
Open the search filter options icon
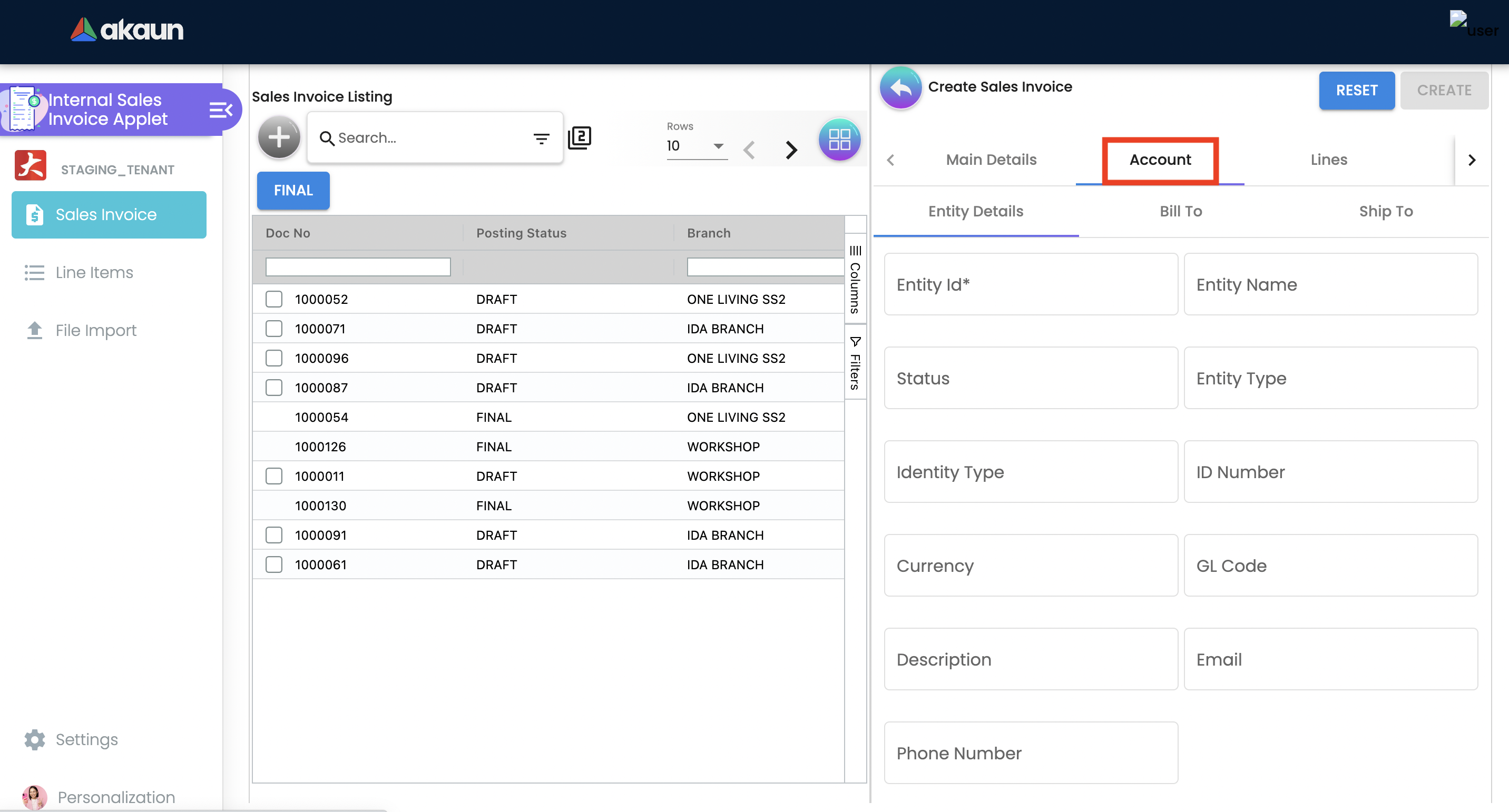(541, 138)
